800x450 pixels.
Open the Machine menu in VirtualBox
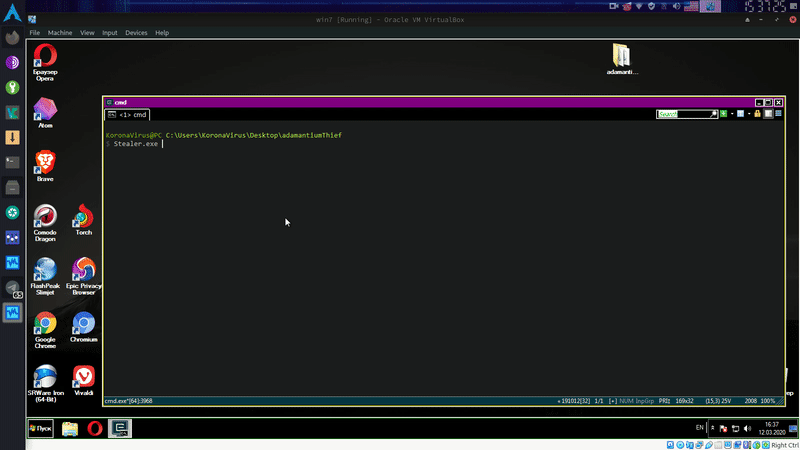60,33
